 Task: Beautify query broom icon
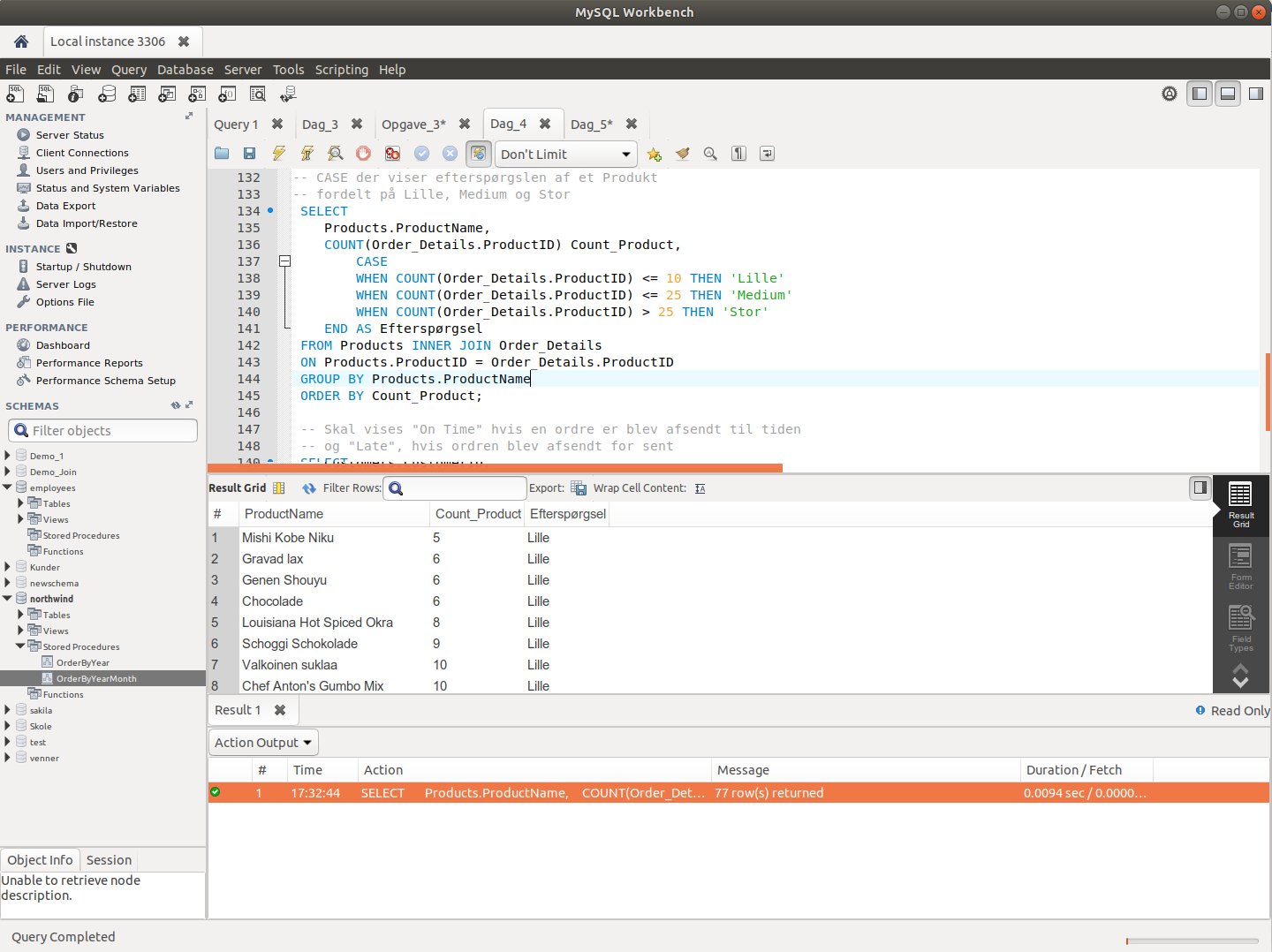point(682,154)
